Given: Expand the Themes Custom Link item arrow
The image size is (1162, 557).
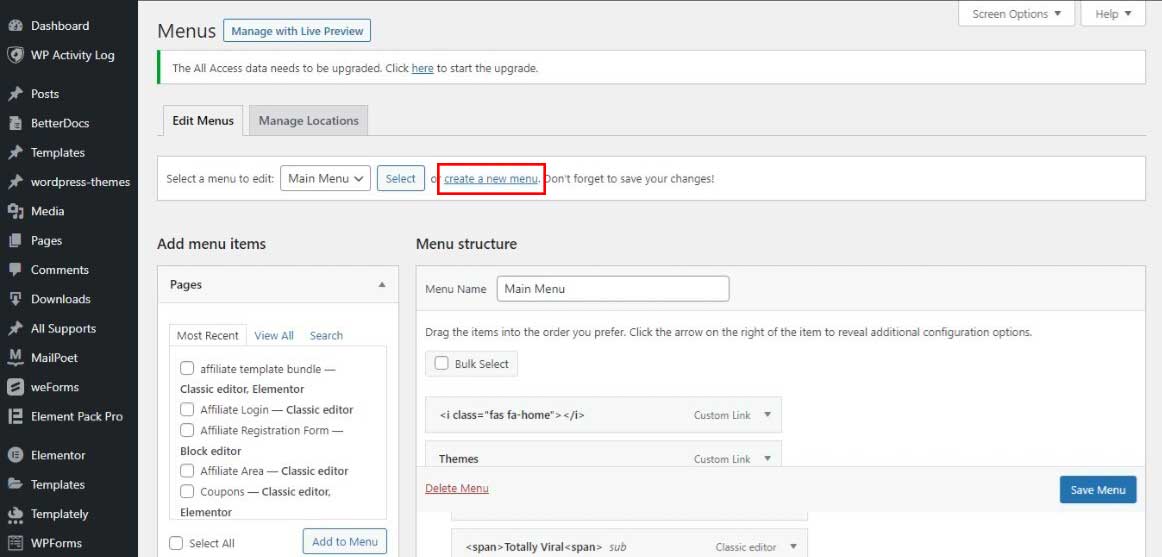Looking at the screenshot, I should tap(768, 458).
